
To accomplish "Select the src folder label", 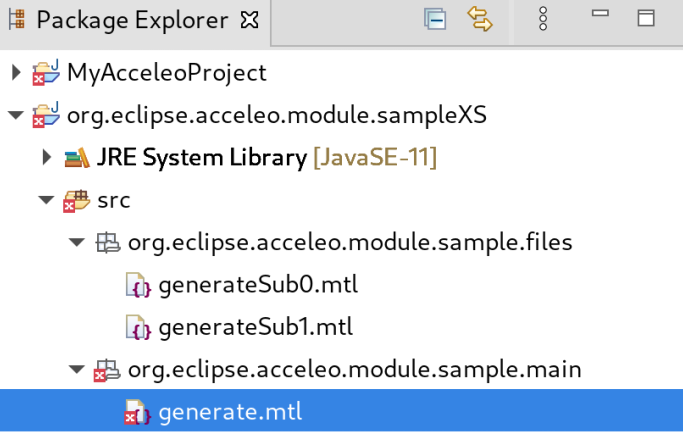I will pyautogui.click(x=114, y=201).
